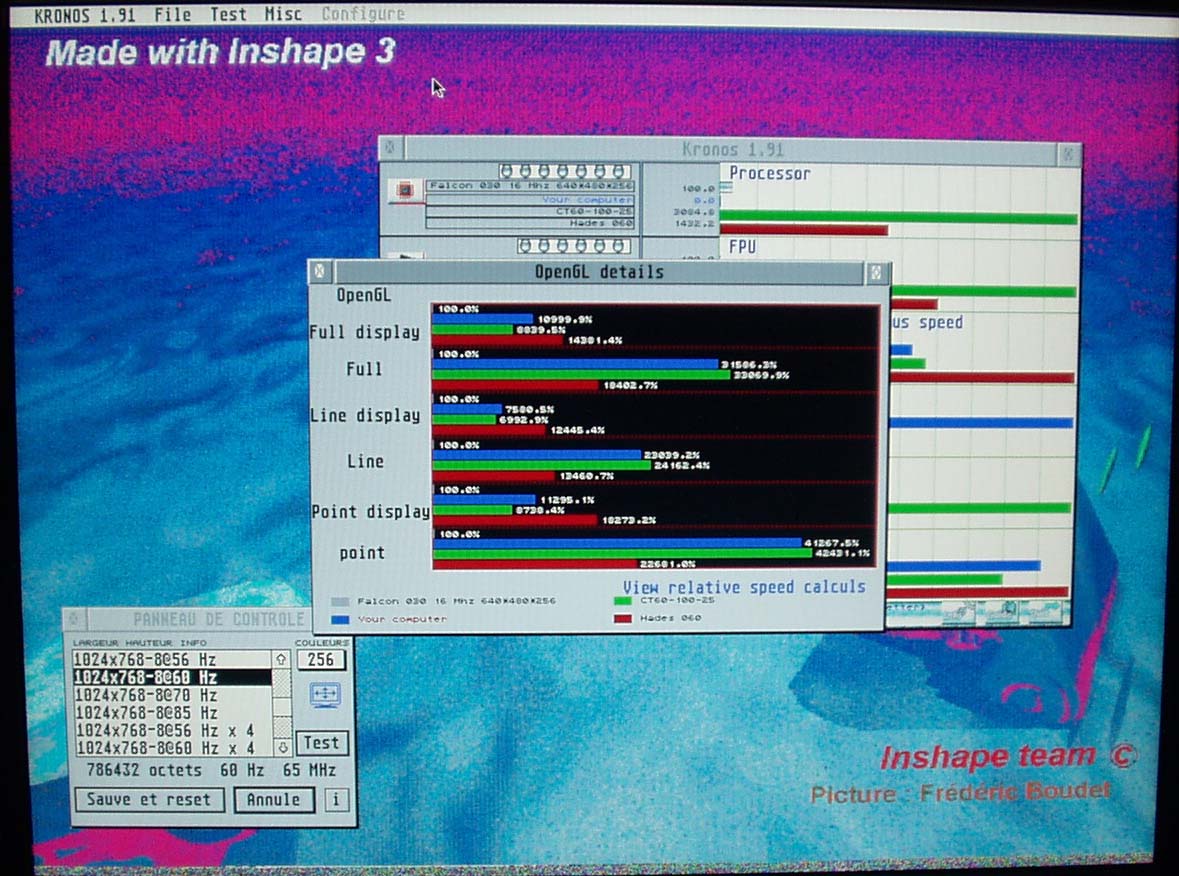Click the Test button in control panel
1179x876 pixels.
click(x=321, y=743)
